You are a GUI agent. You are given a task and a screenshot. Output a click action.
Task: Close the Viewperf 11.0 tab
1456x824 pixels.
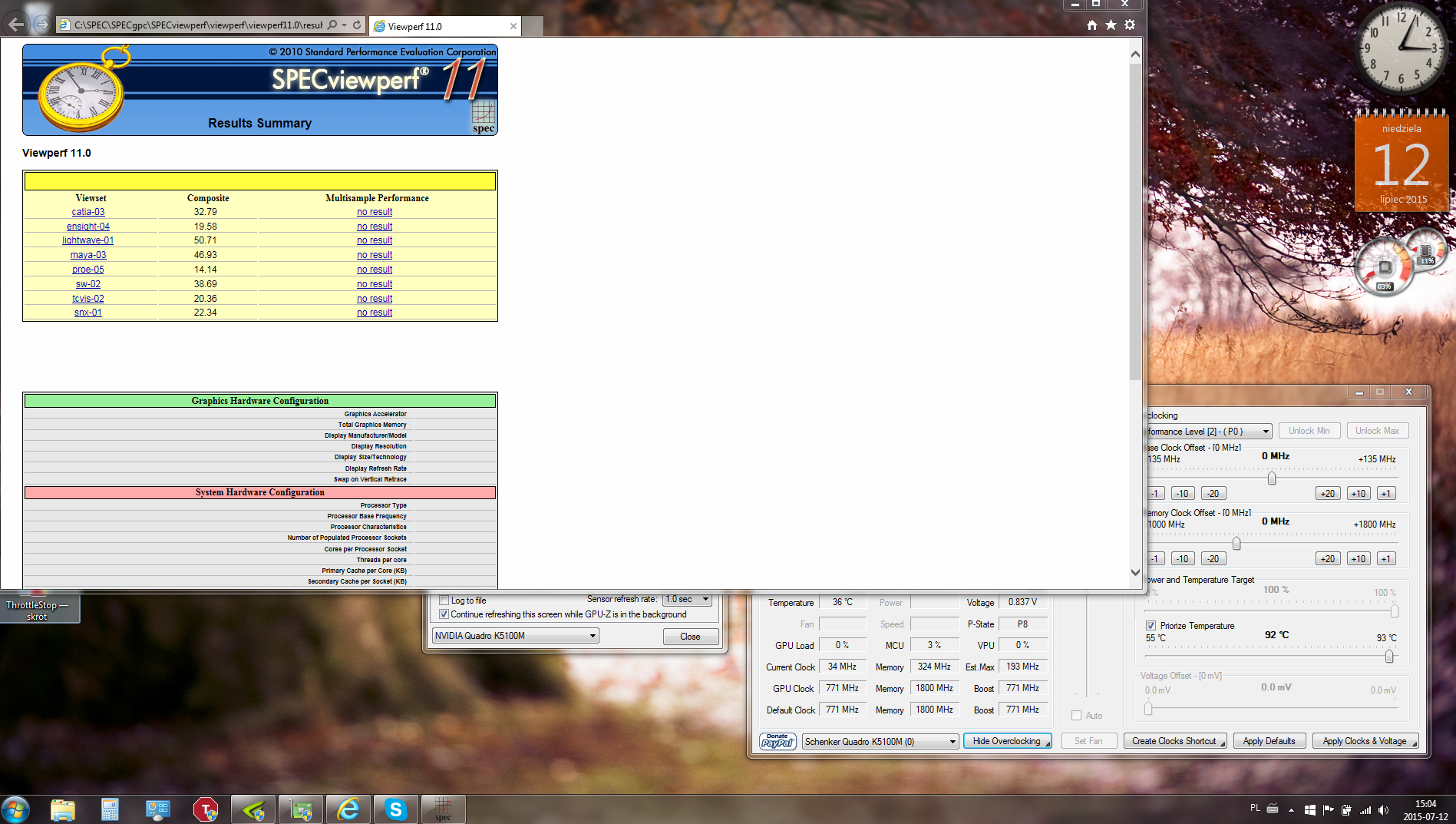[513, 26]
